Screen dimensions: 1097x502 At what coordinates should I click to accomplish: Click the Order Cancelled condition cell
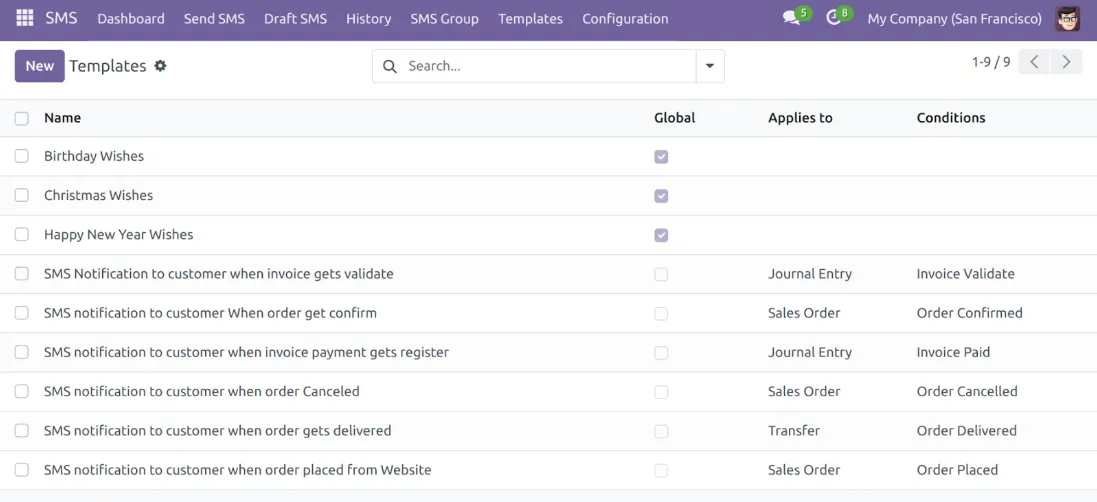[x=967, y=391]
